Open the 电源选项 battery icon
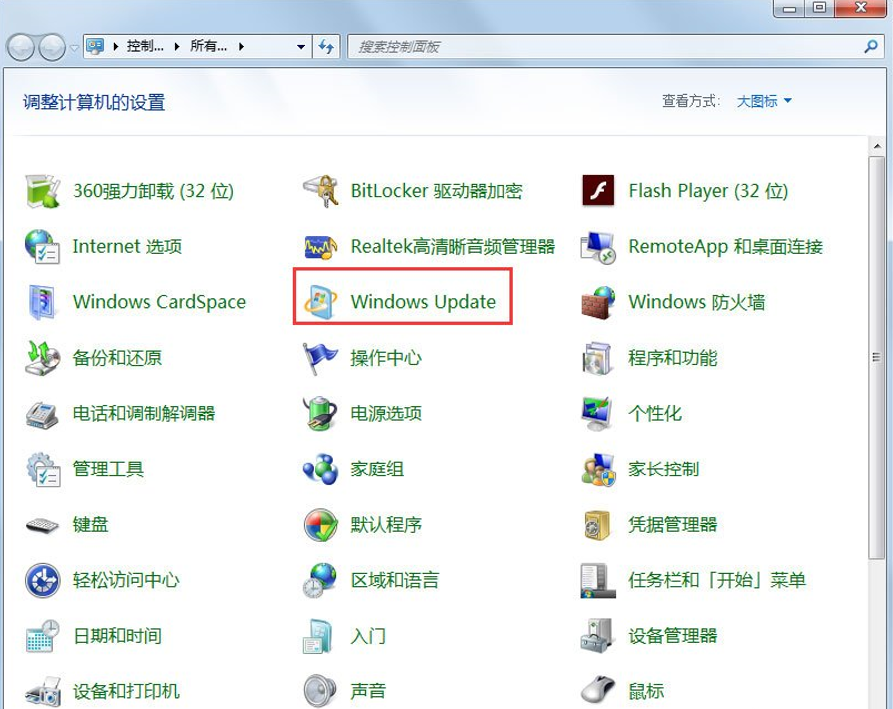This screenshot has height=709, width=893. (320, 413)
